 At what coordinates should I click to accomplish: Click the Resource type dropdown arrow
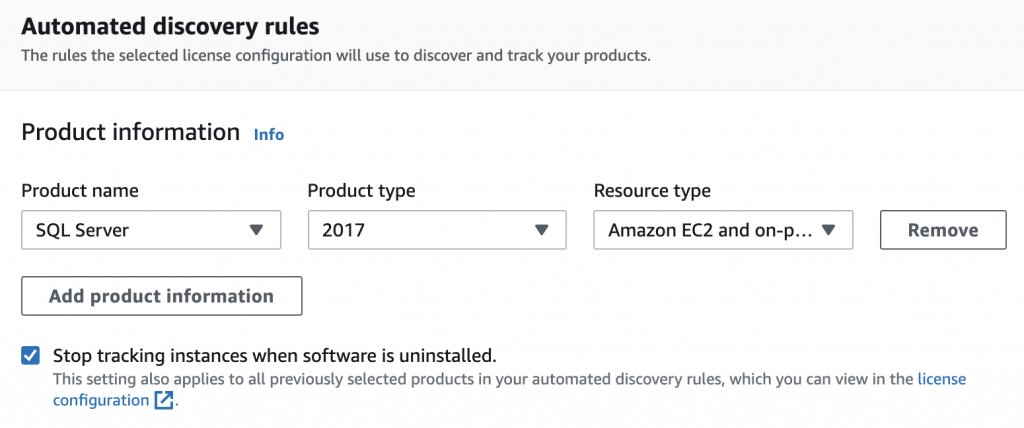tap(828, 230)
